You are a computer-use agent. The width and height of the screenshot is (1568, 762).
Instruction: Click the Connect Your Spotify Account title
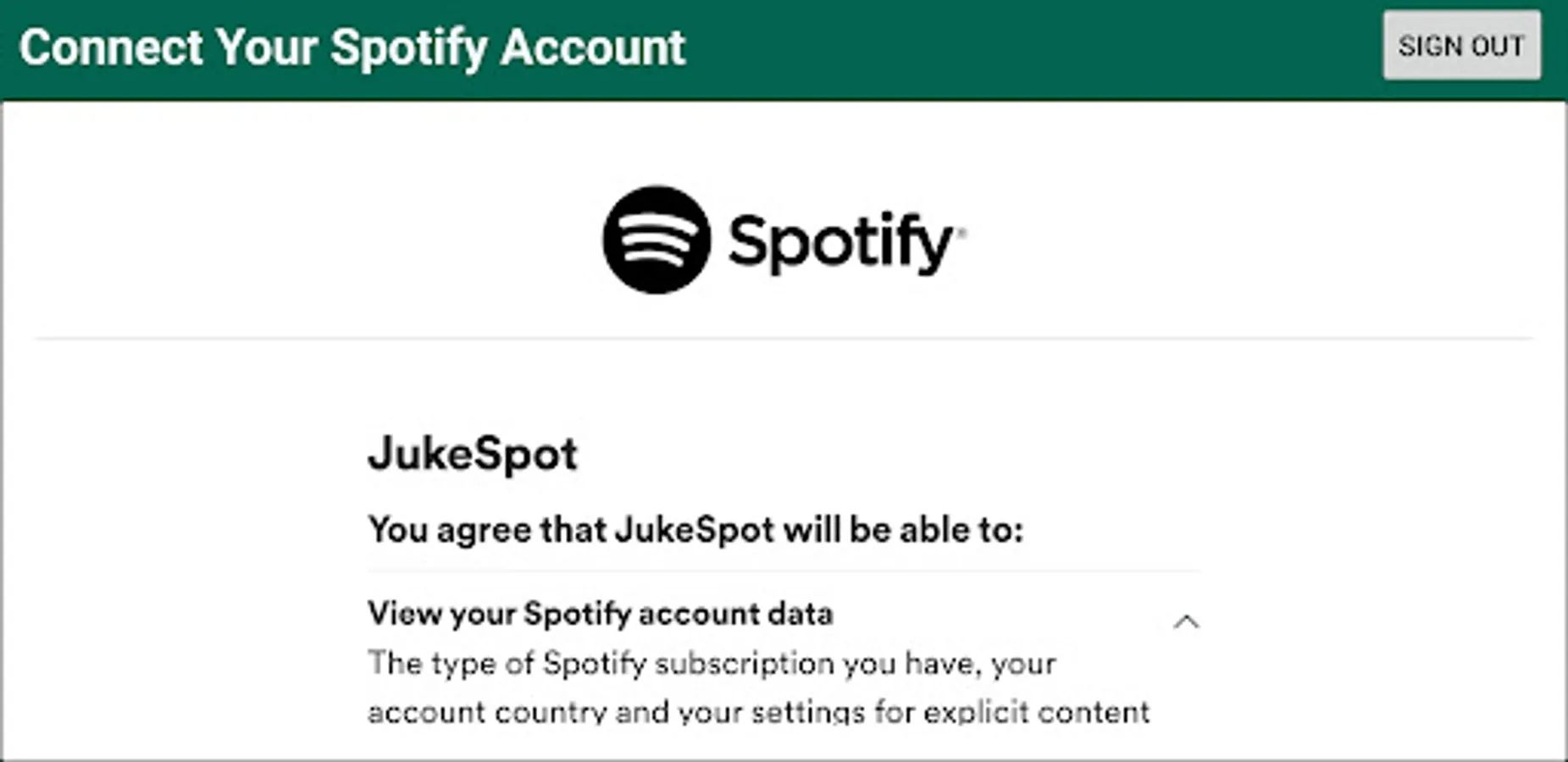click(352, 47)
